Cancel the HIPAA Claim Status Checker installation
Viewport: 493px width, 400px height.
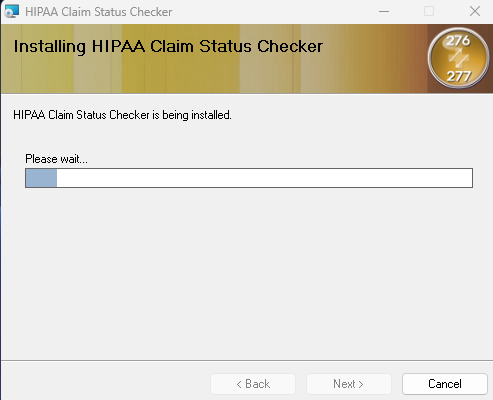point(445,384)
